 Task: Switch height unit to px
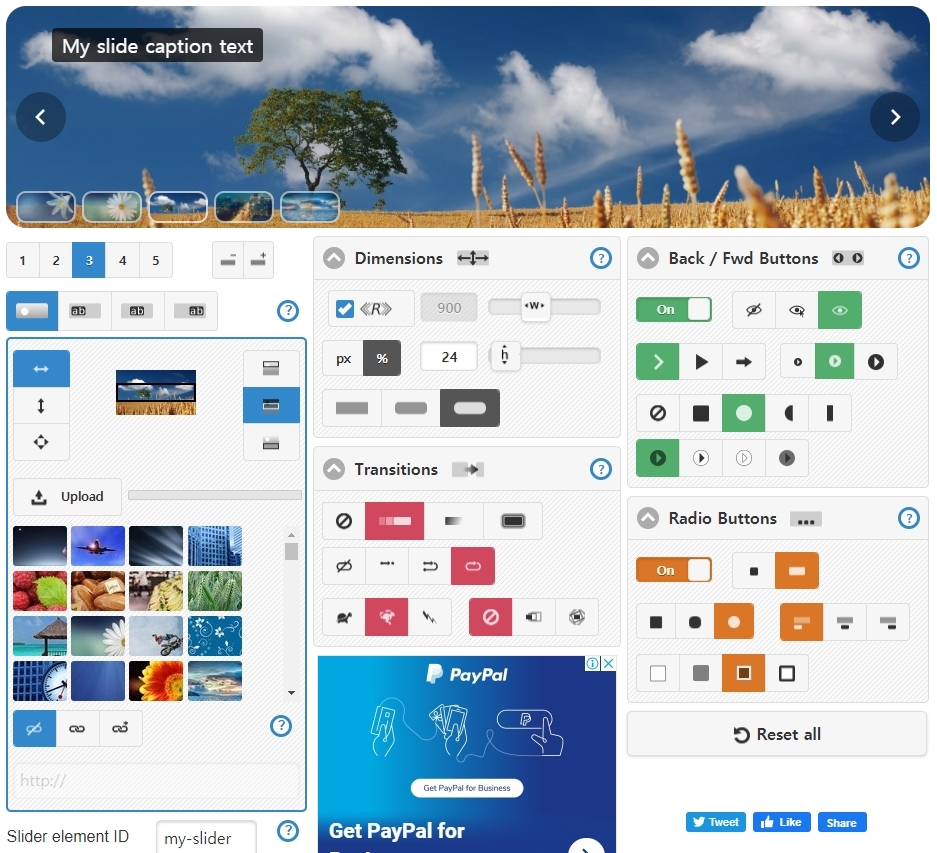pyautogui.click(x=343, y=359)
